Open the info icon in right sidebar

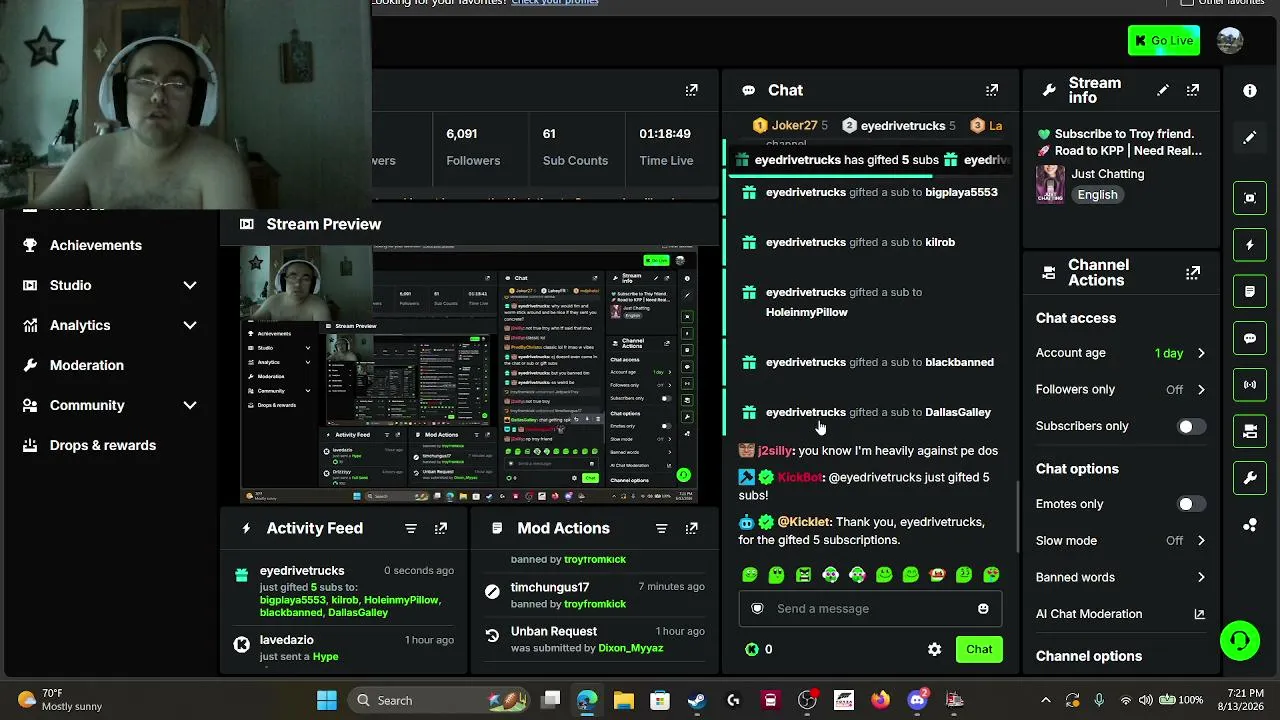[x=1250, y=91]
